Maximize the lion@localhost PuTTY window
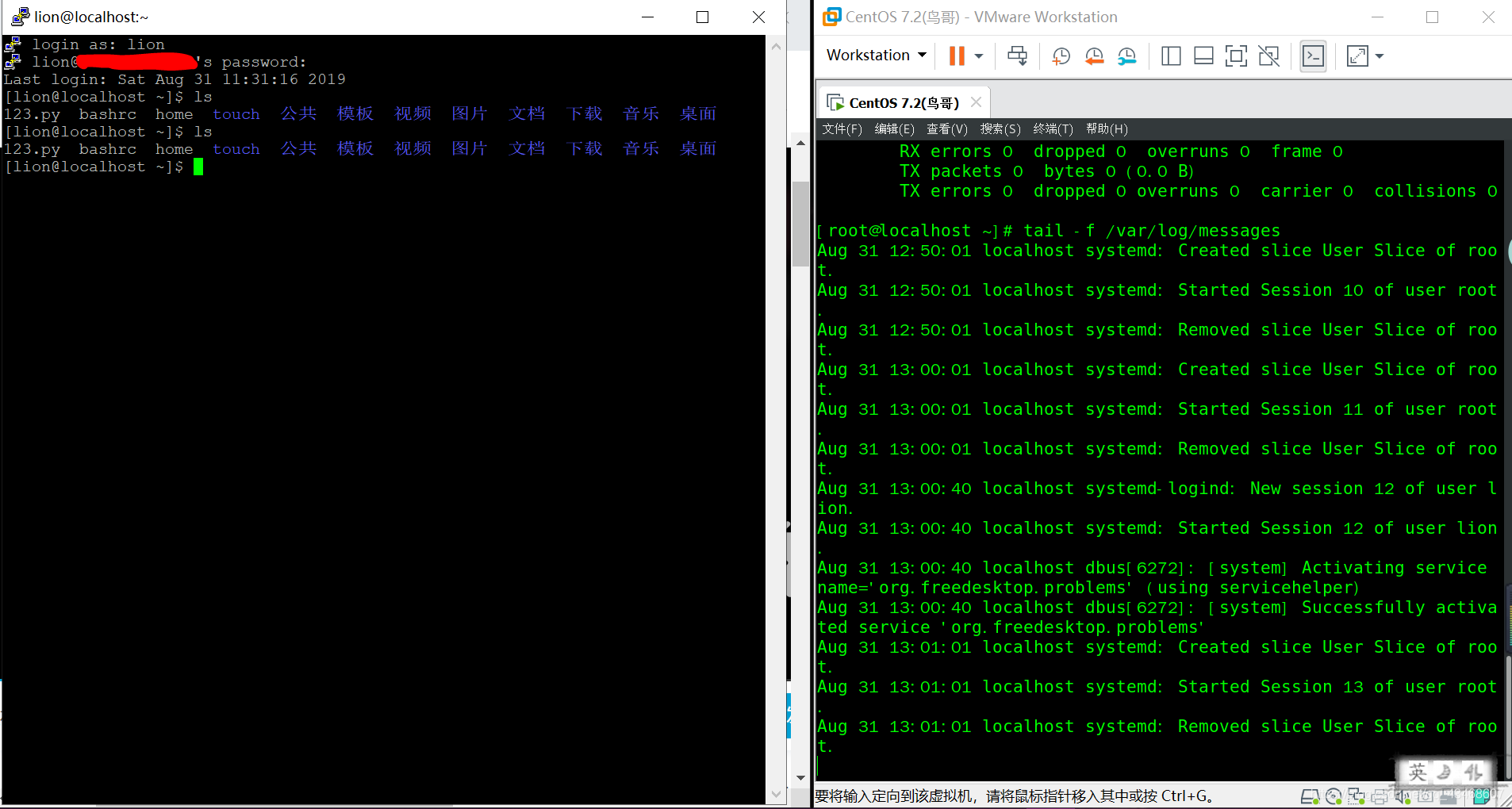The image size is (1512, 809). click(x=702, y=17)
